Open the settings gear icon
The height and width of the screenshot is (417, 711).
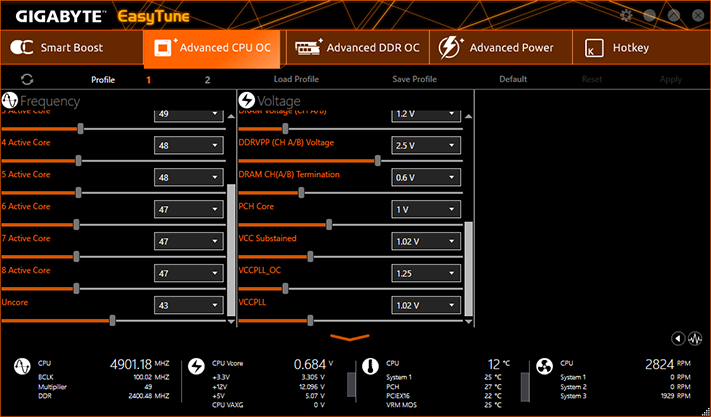point(626,15)
